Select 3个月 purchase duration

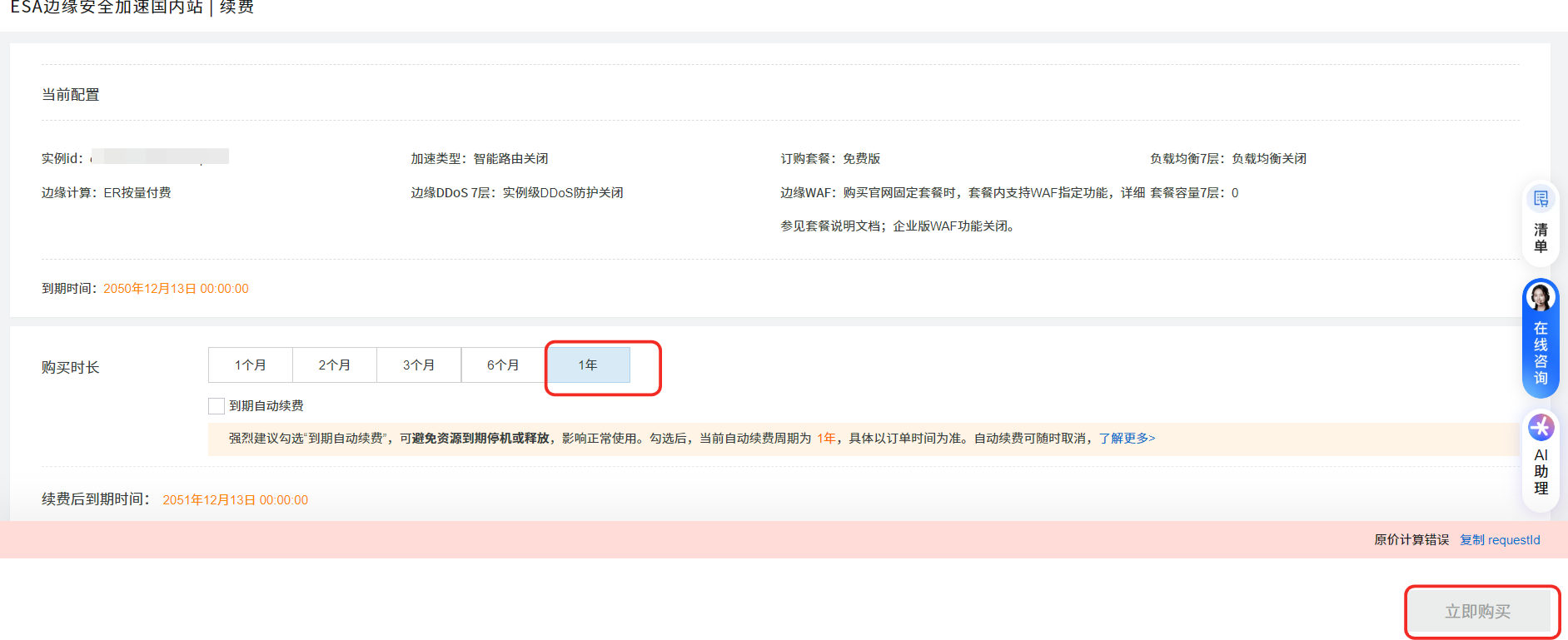click(x=419, y=365)
